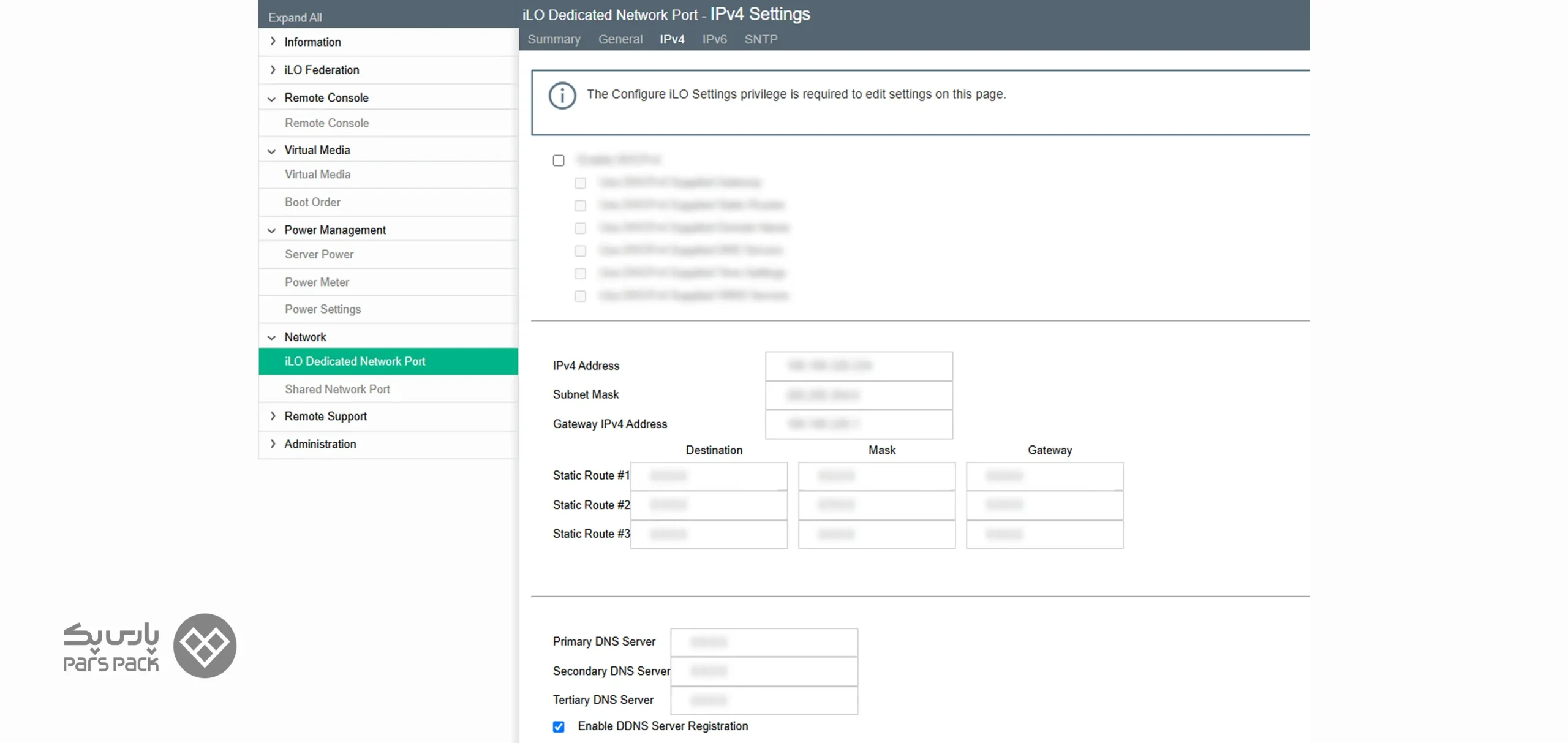Screen dimensions: 1568x743
Task: Open the SNTP tab
Action: click(761, 39)
